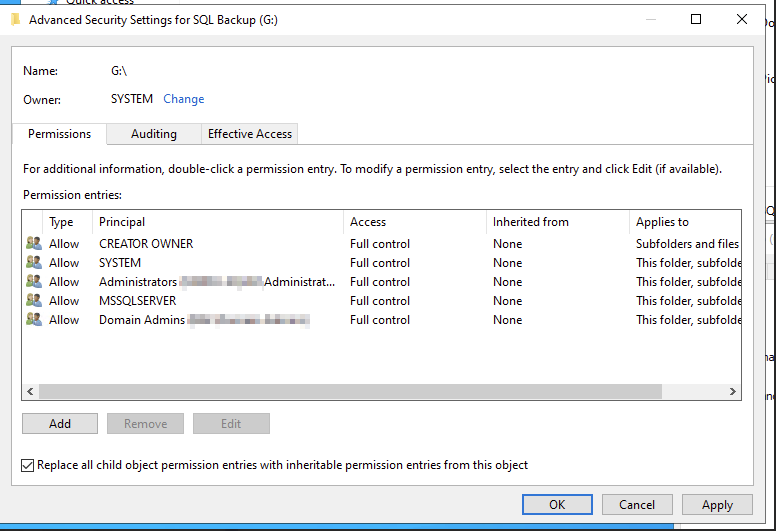Toggle Replace all child object permission entries checkbox

[x=28, y=465]
